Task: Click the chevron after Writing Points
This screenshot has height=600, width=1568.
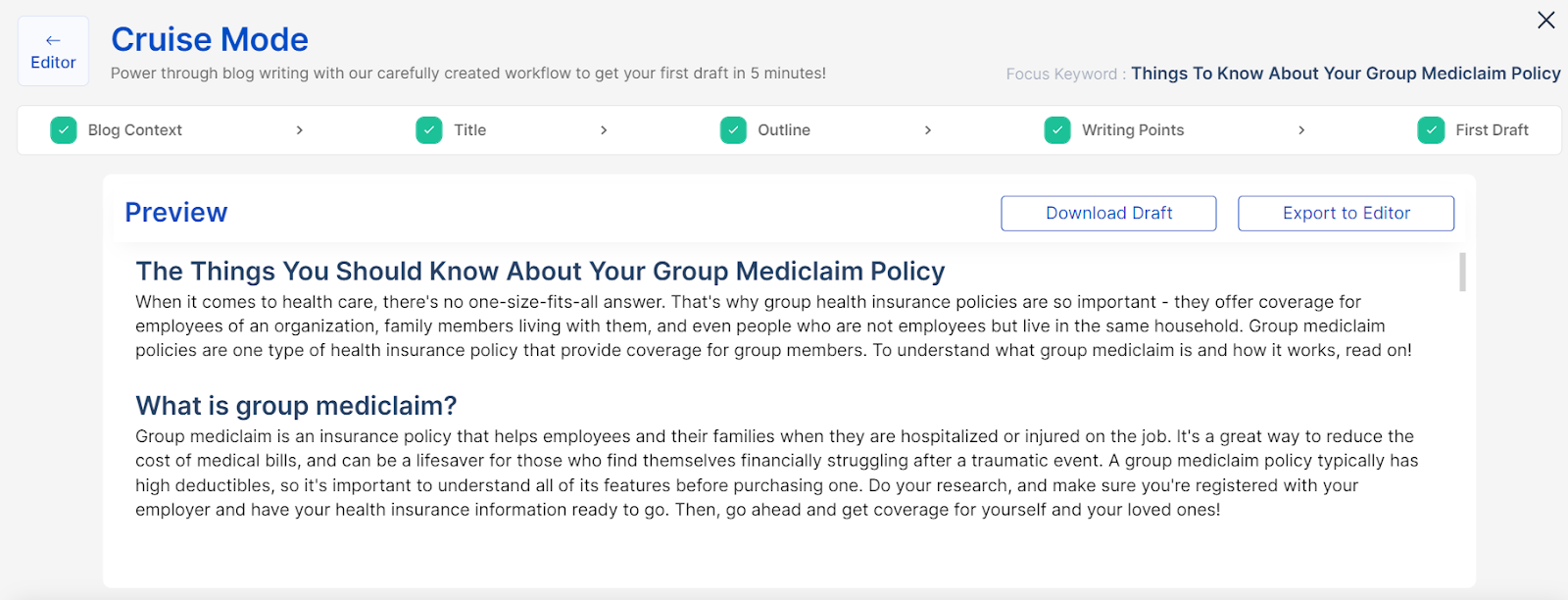Action: pos(1301,130)
